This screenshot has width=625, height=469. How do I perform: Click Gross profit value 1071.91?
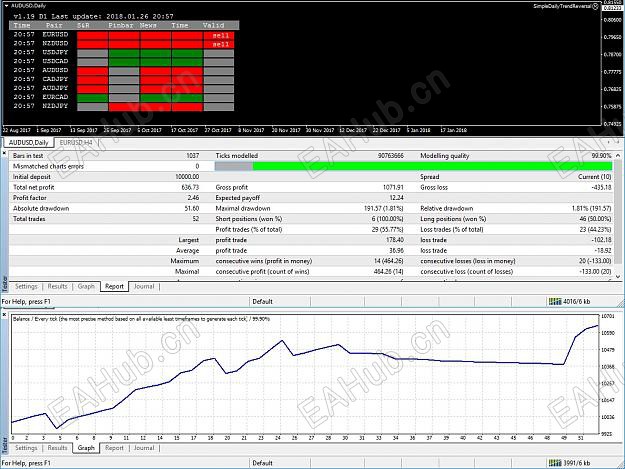(x=391, y=187)
